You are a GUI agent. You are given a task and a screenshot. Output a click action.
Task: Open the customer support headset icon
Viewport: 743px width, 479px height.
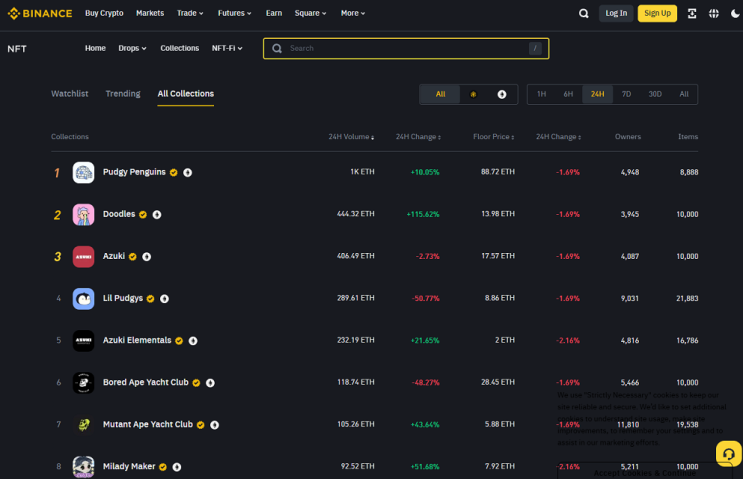point(728,454)
